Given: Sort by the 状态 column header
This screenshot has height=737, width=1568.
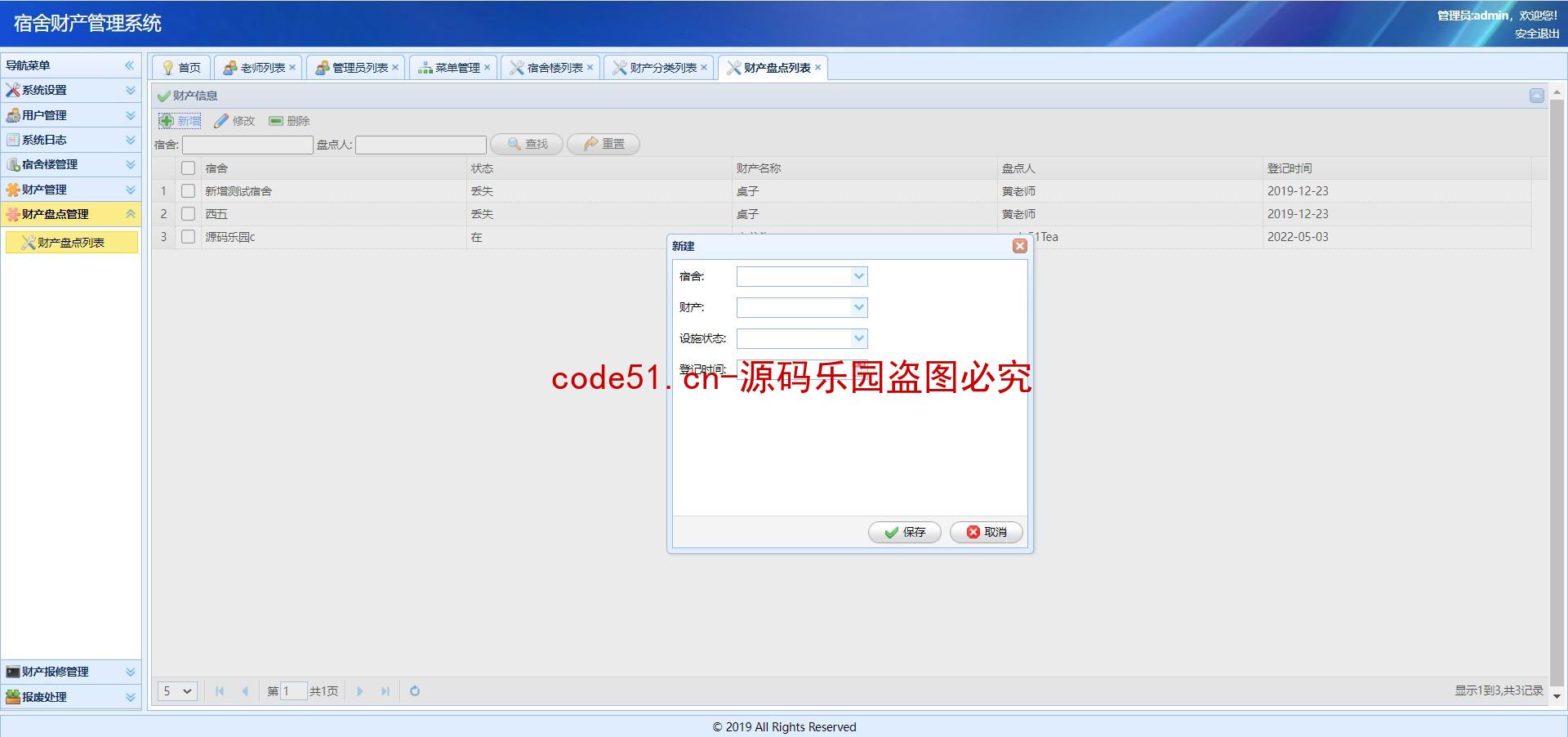Looking at the screenshot, I should pos(599,168).
